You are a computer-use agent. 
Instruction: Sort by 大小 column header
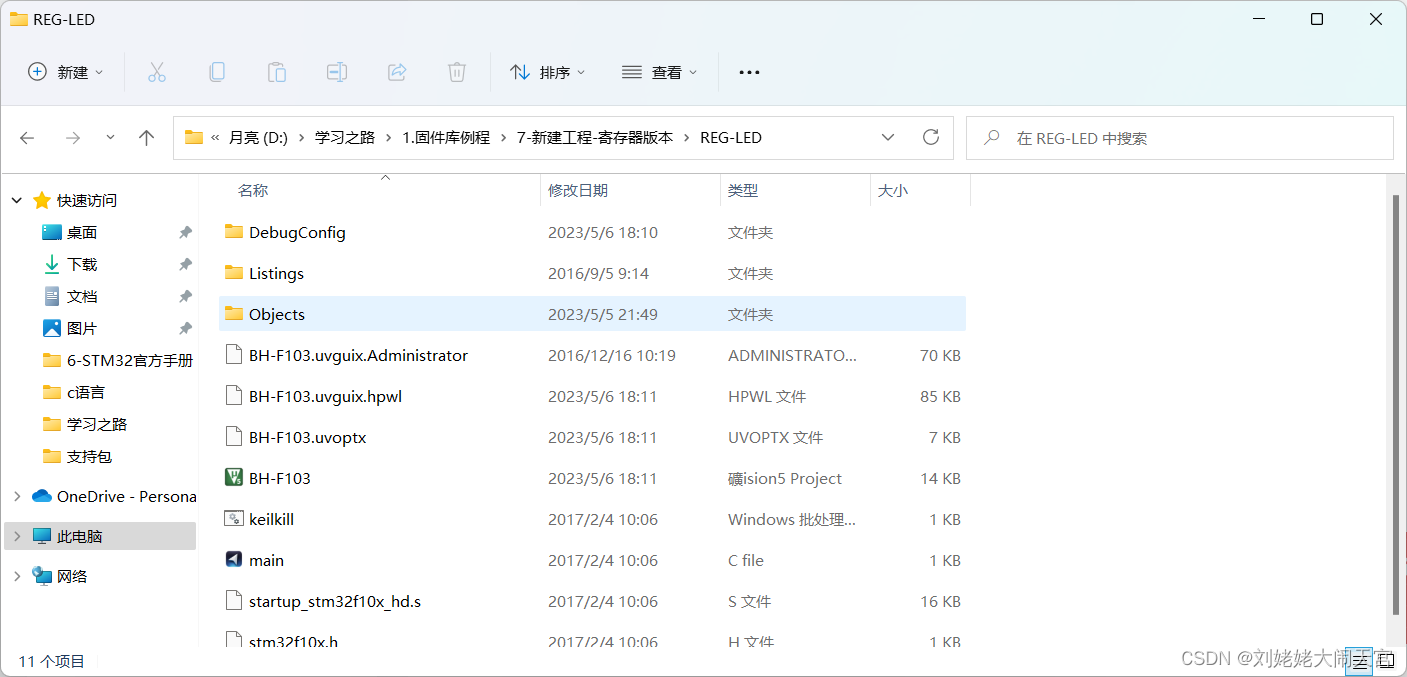point(893,190)
